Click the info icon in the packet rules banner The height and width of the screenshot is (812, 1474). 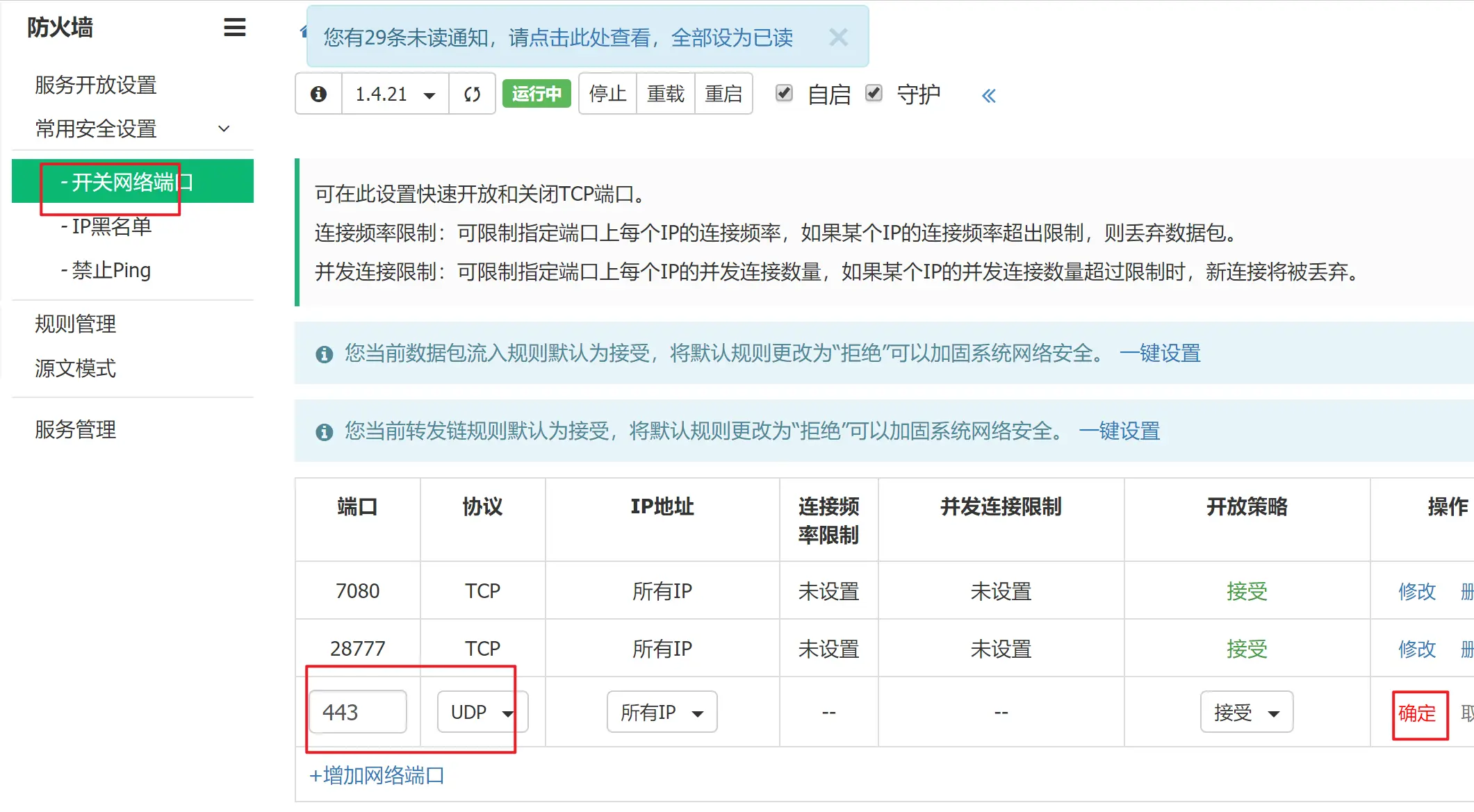pos(324,354)
